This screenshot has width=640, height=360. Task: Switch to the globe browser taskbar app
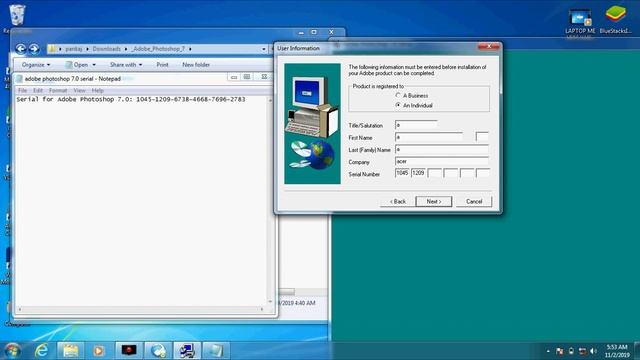(x=158, y=350)
